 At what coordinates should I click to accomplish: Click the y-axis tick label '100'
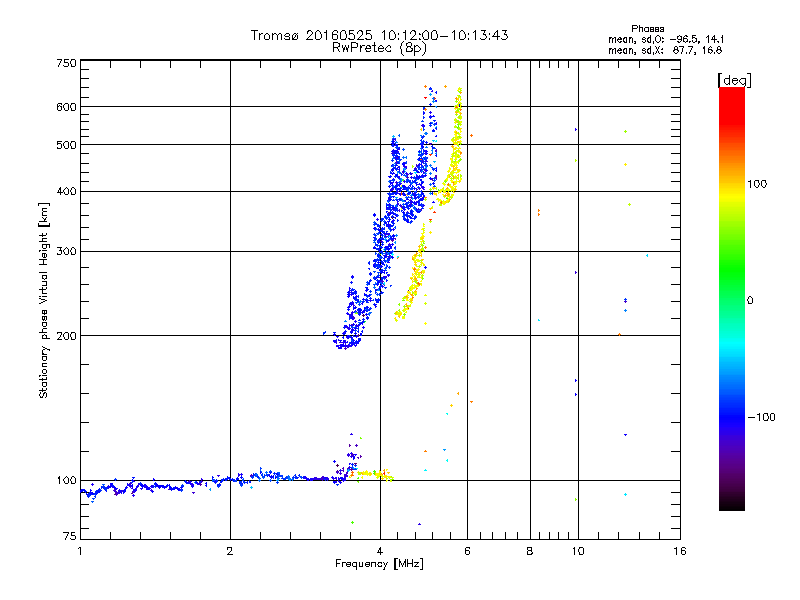pyautogui.click(x=66, y=480)
